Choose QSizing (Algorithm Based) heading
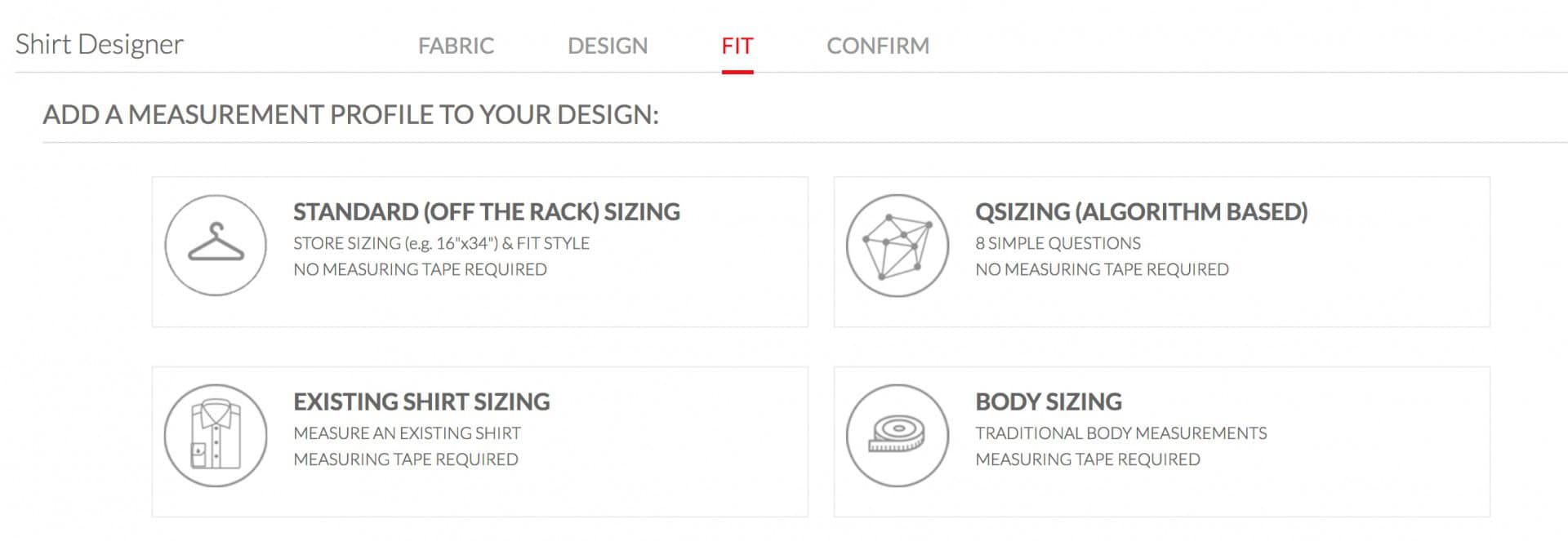The image size is (1568, 541). (x=1142, y=212)
